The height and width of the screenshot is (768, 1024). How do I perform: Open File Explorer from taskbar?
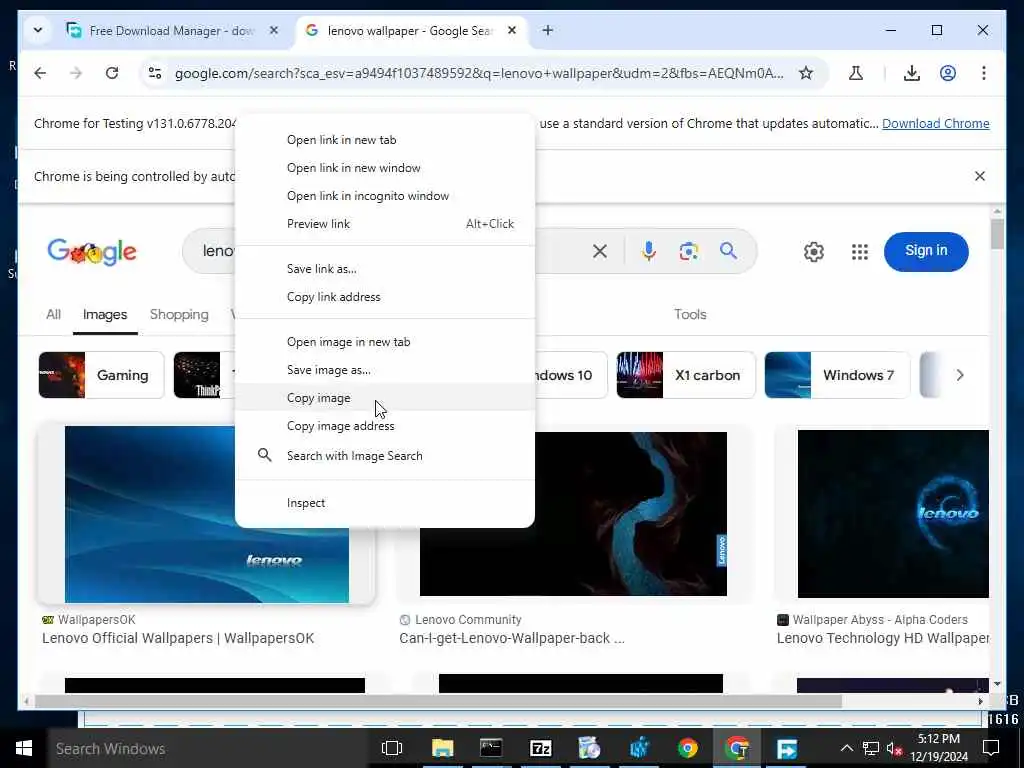pyautogui.click(x=442, y=748)
